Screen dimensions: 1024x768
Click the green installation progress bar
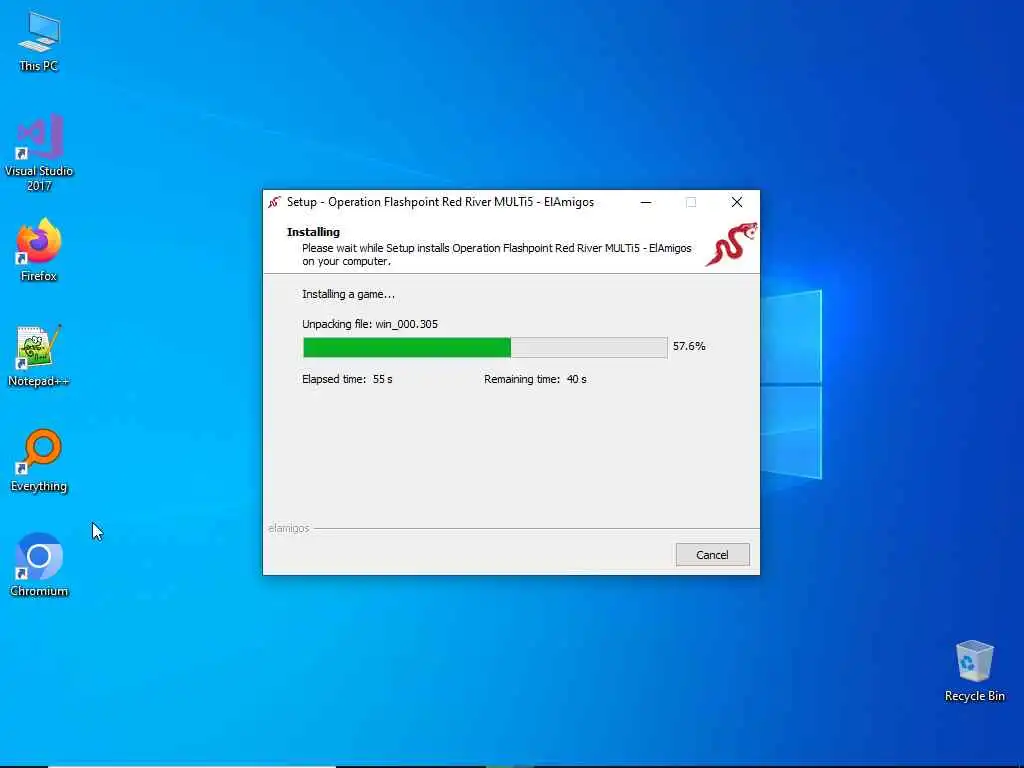tap(485, 347)
